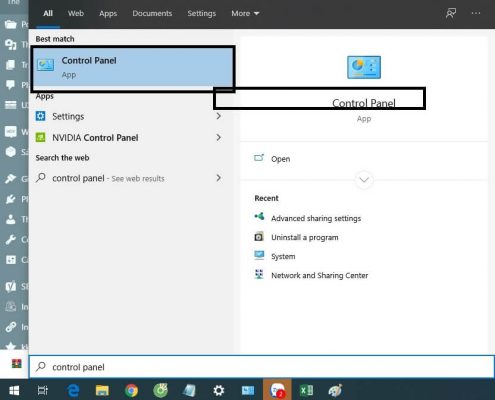495x400 pixels.
Task: Click the feedback icon in search header
Action: tap(451, 13)
